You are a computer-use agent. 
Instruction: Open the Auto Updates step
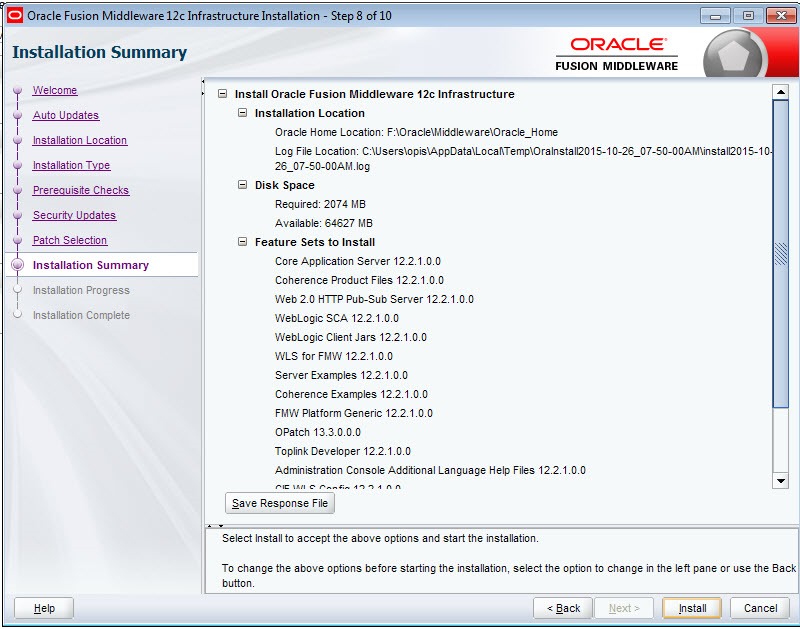tap(66, 115)
